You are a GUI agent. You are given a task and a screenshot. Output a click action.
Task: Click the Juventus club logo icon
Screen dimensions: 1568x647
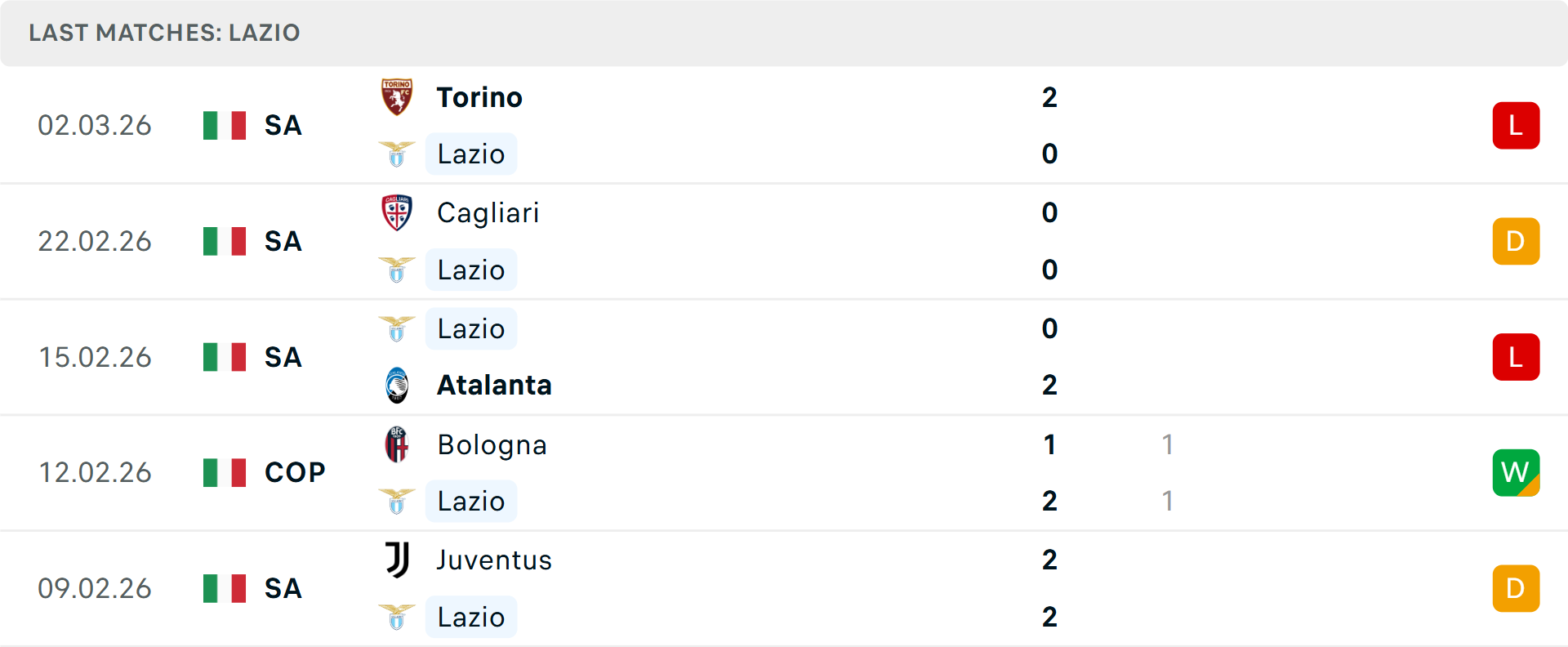[x=397, y=560]
